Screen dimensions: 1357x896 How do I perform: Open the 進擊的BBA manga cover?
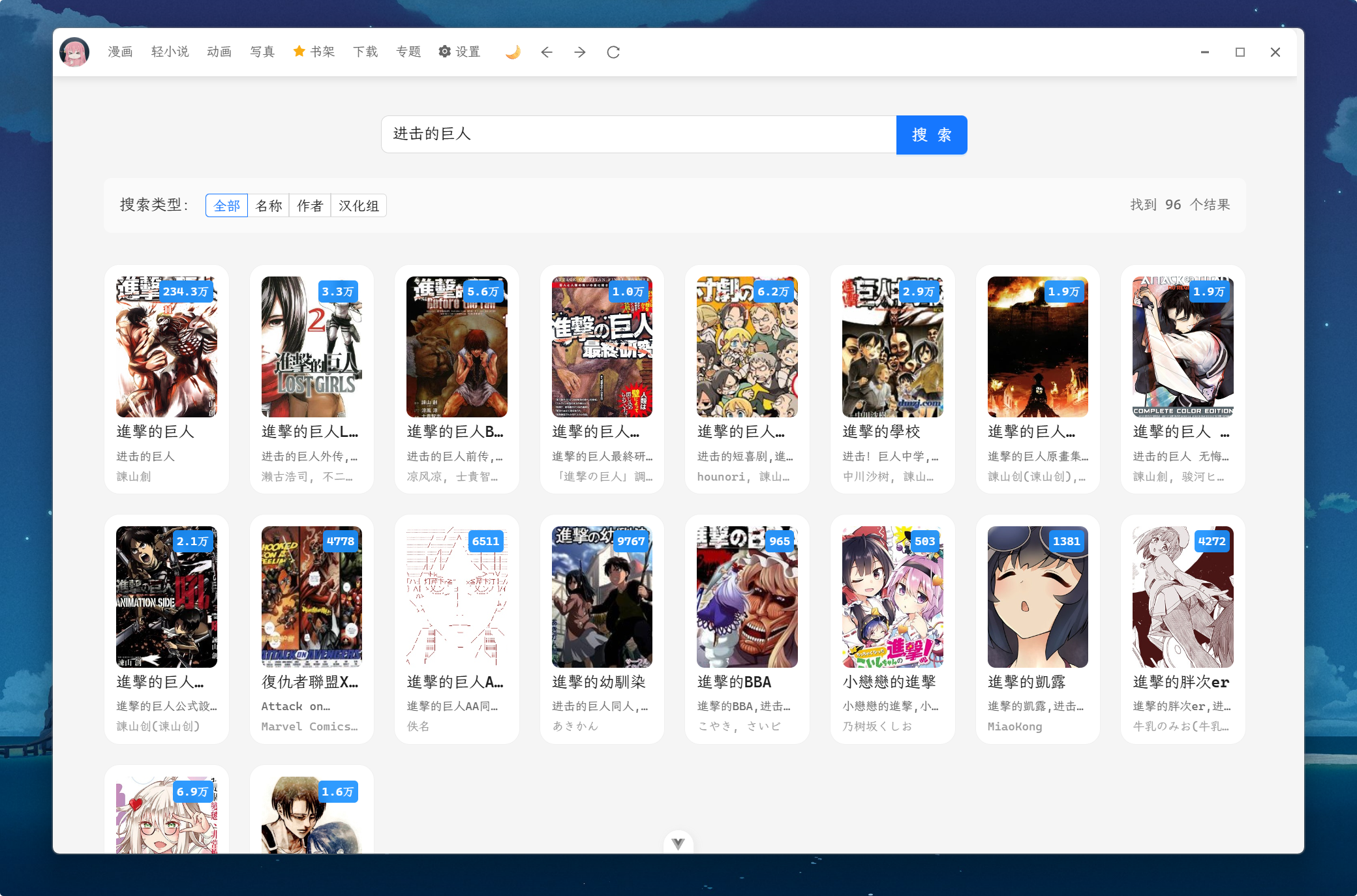(747, 597)
